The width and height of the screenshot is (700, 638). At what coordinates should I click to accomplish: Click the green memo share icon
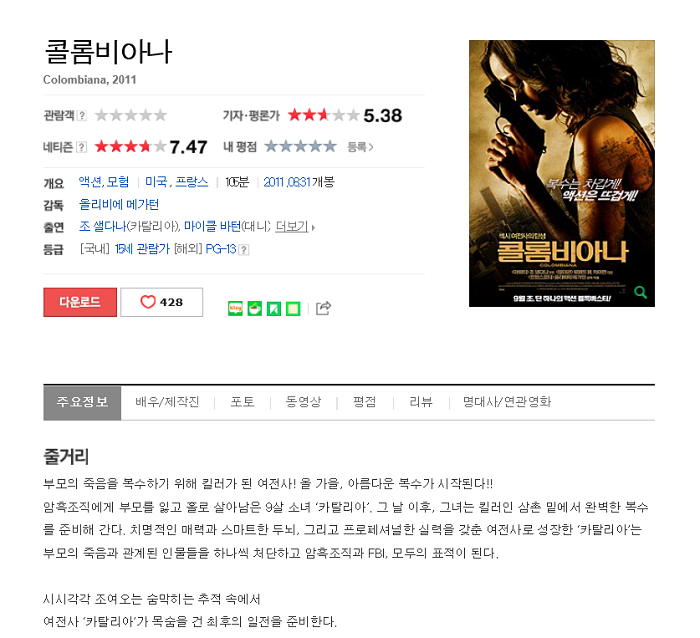293,308
